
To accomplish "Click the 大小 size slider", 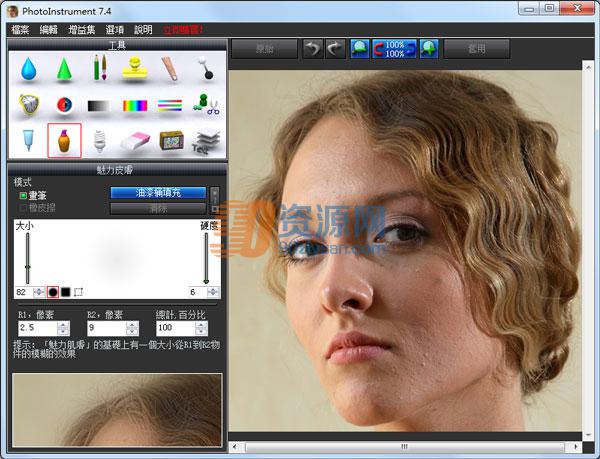I will point(28,258).
